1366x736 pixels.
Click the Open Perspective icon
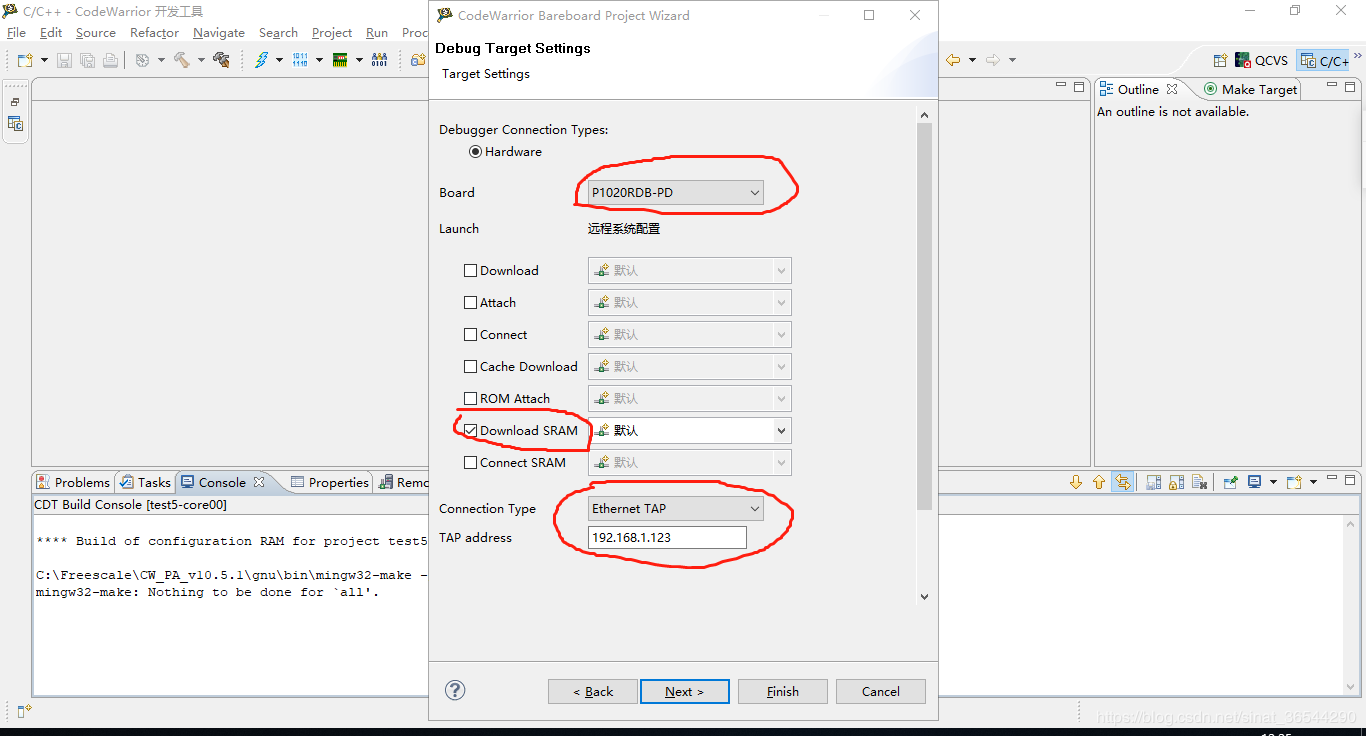(1219, 60)
